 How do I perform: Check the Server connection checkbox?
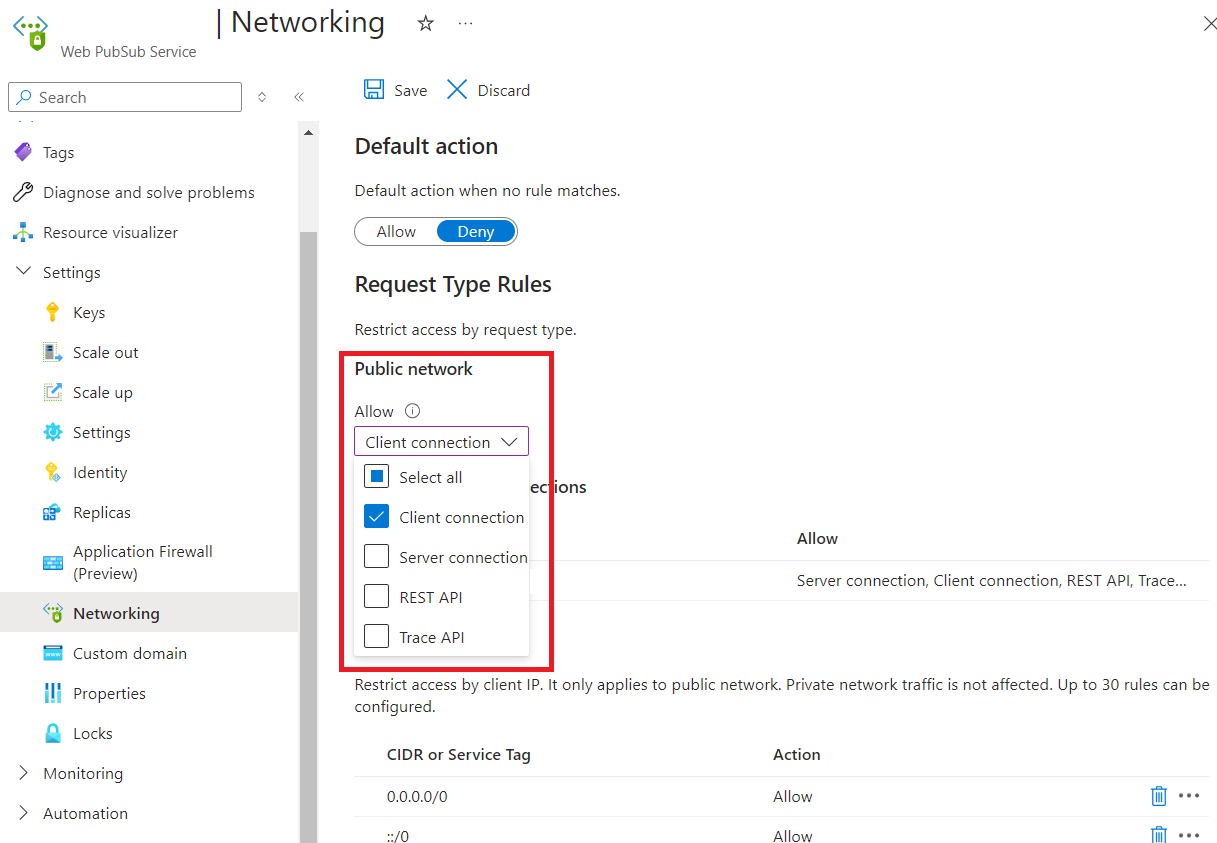[x=377, y=557]
